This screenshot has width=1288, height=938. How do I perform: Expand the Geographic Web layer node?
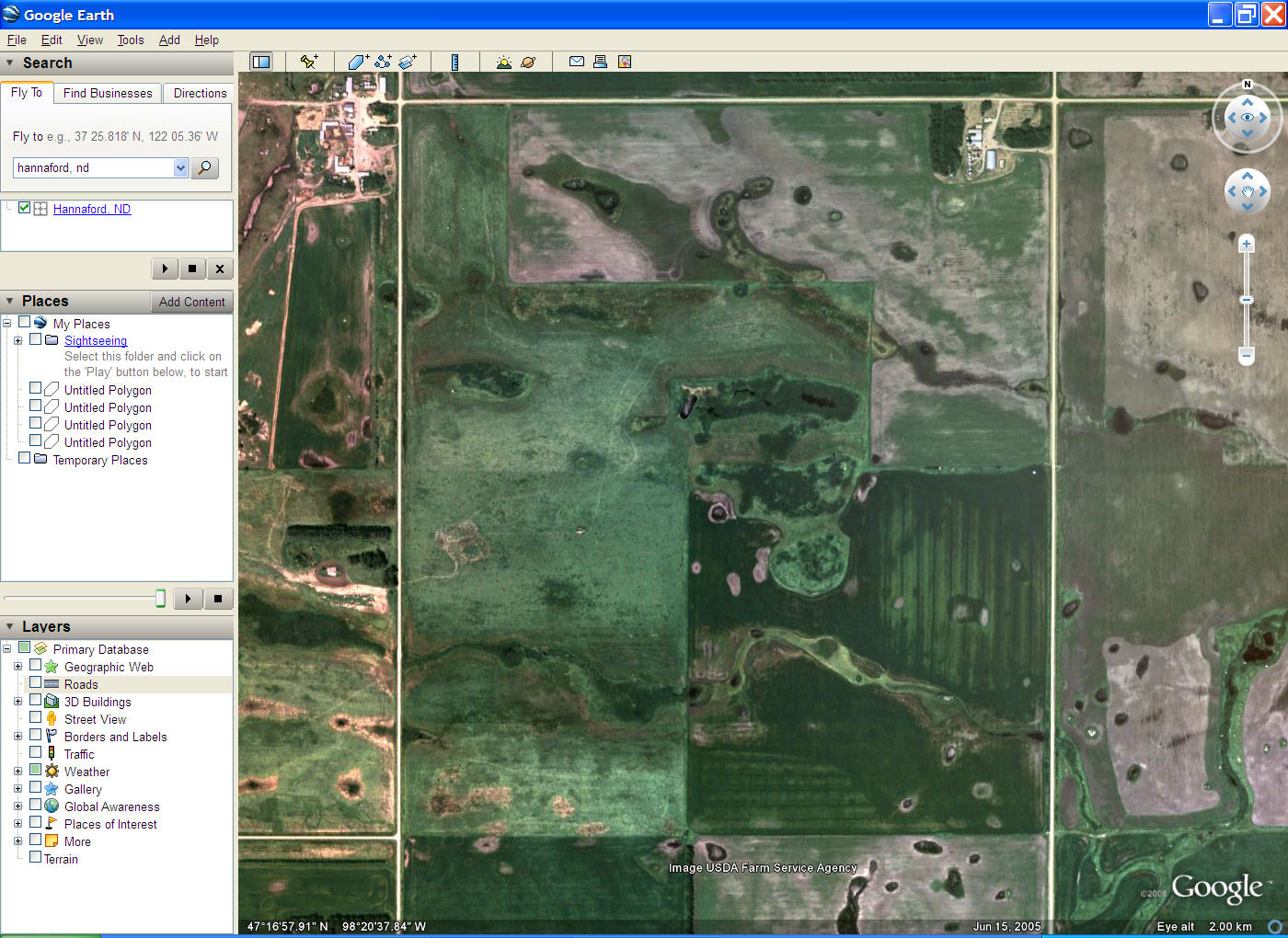[x=17, y=667]
